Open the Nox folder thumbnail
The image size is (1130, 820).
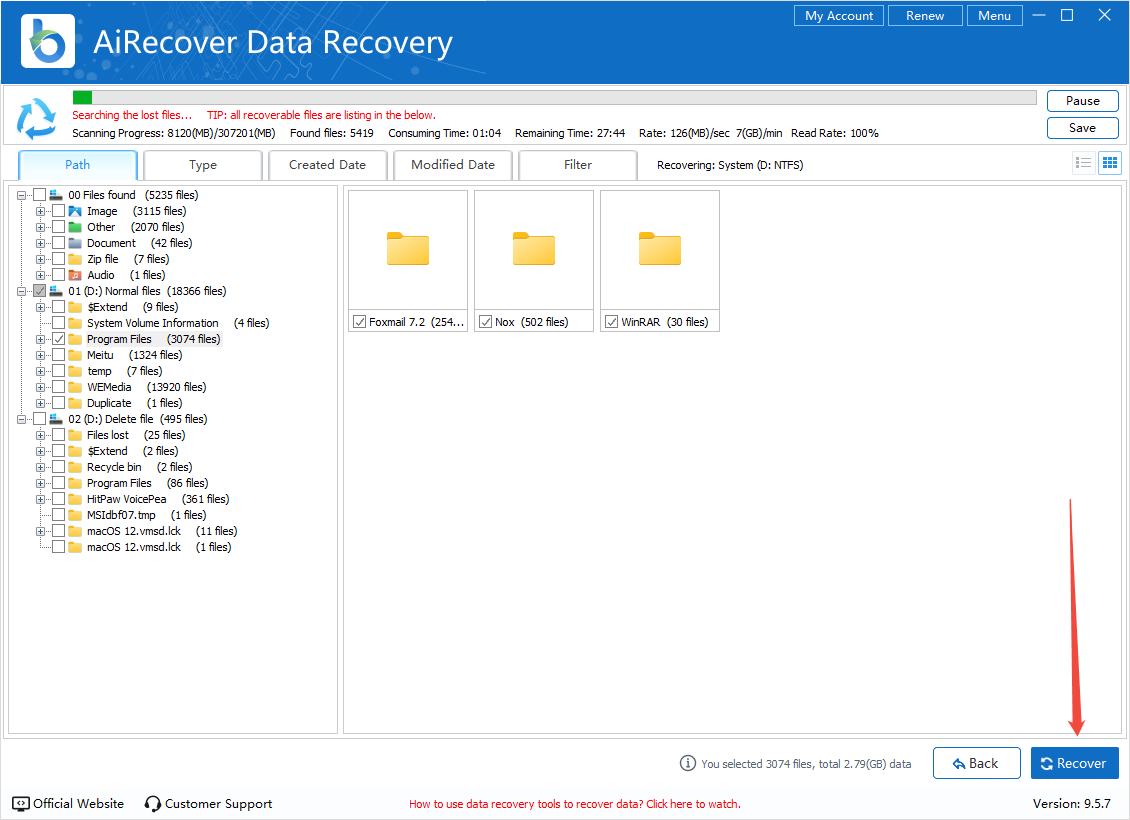534,250
